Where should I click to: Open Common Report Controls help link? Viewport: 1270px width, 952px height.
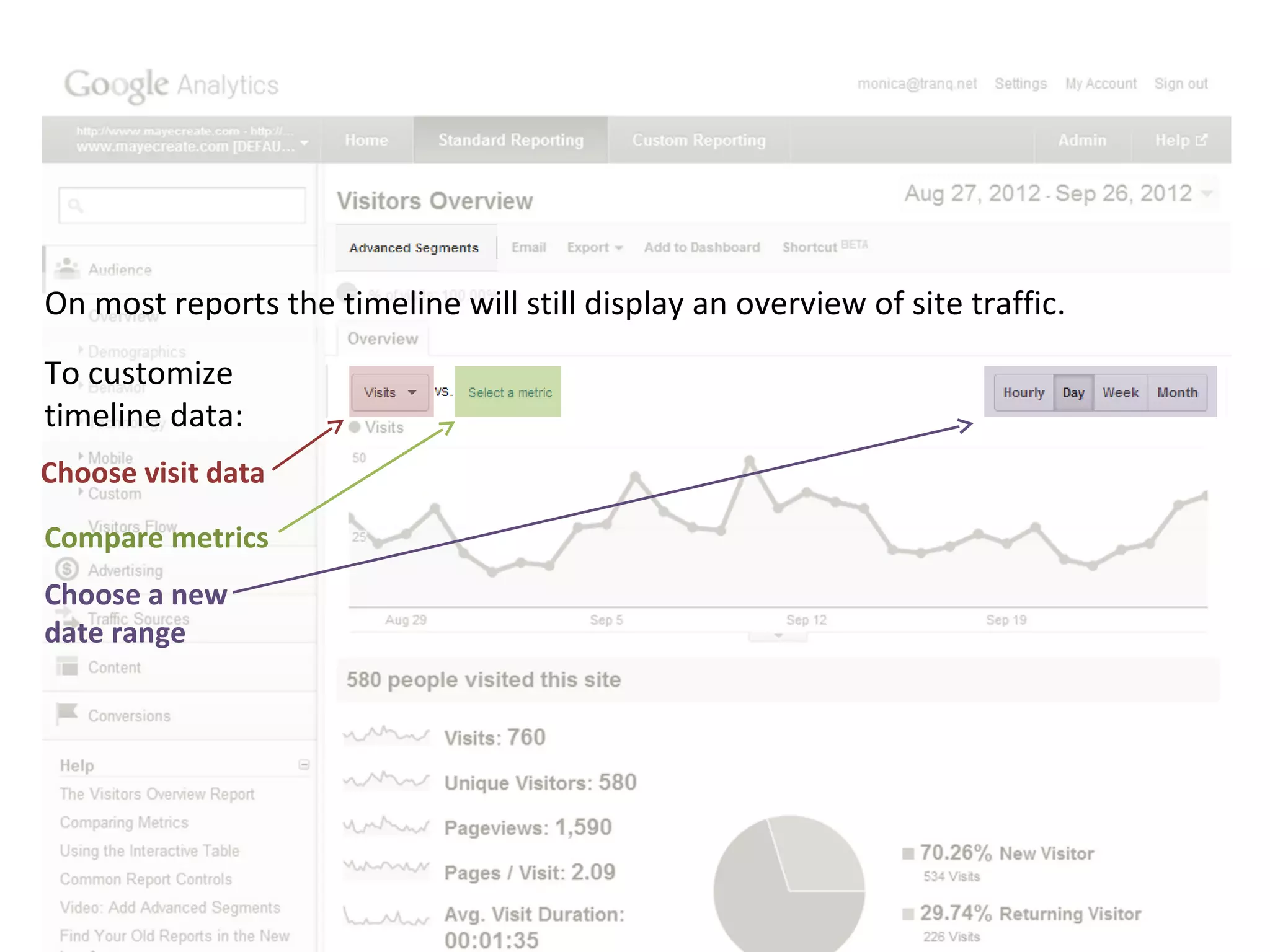(146, 879)
